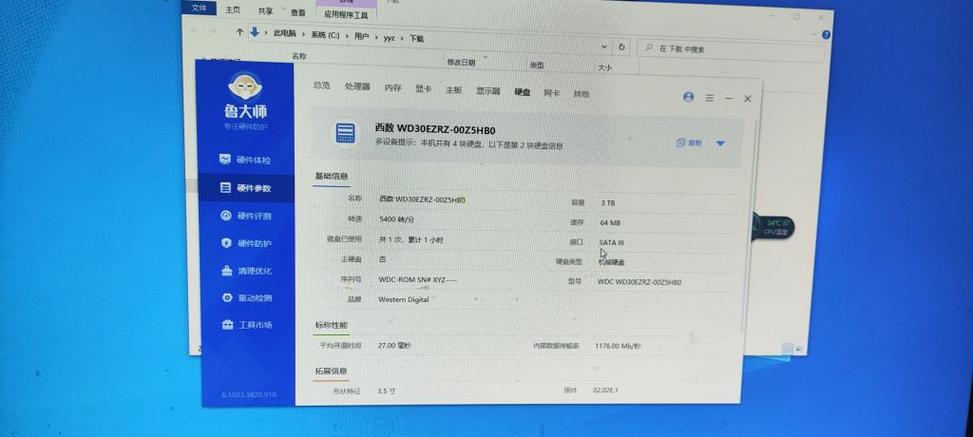The height and width of the screenshot is (437, 973).
Task: Click the 5400 转/分 rotation speed value
Action: 397,219
